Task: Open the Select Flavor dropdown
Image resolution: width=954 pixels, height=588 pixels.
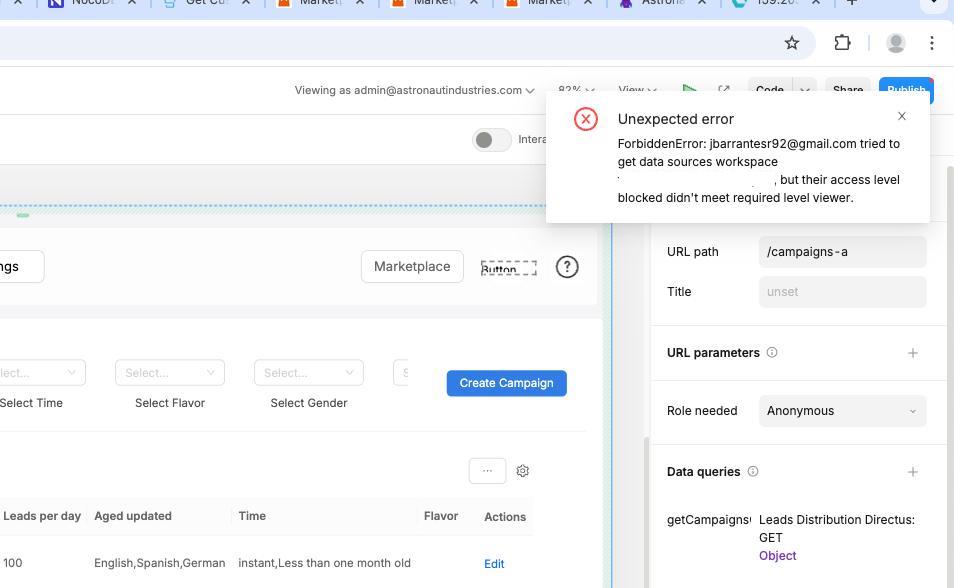Action: (x=170, y=373)
